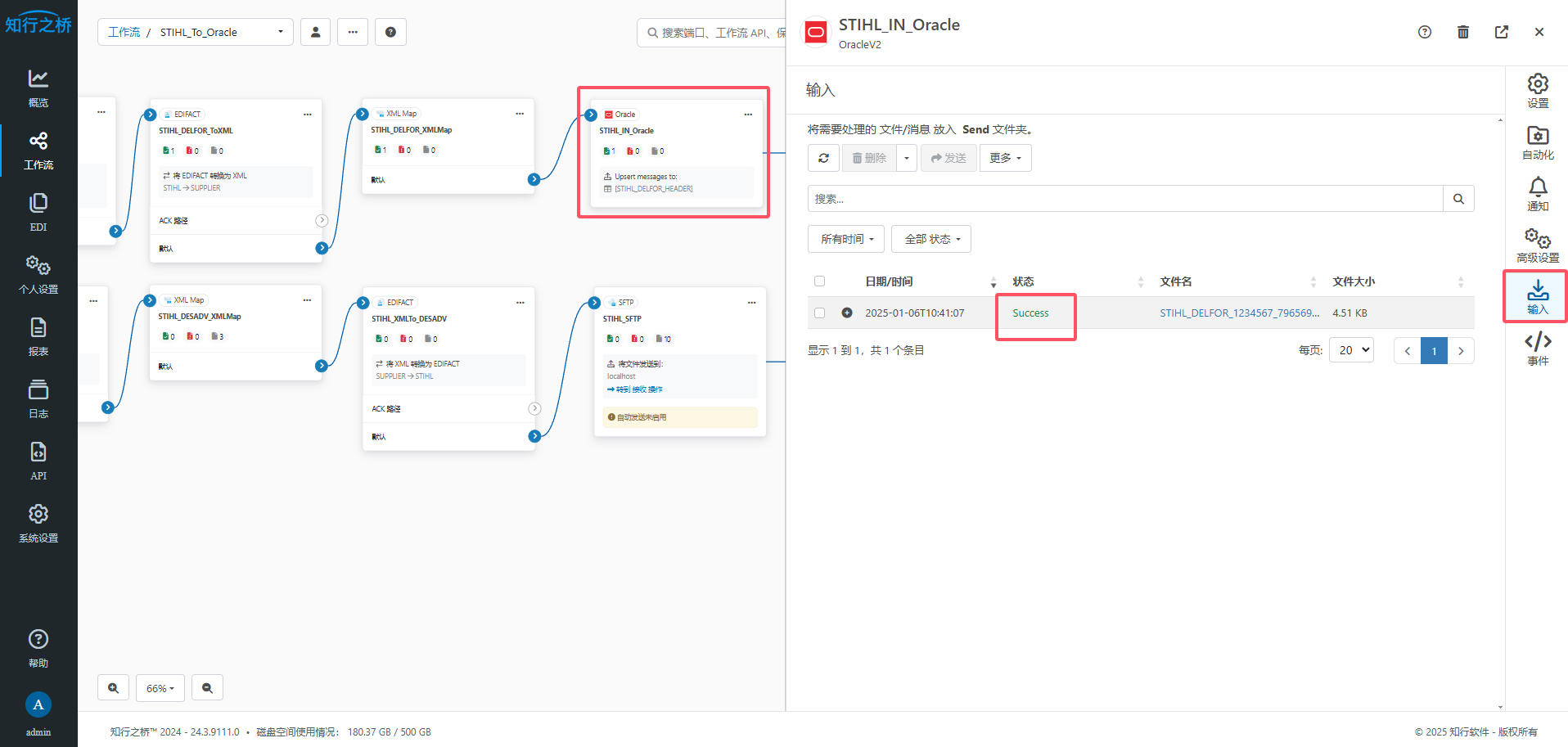The width and height of the screenshot is (1568, 747).
Task: Click the file search input field
Action: (x=1124, y=199)
